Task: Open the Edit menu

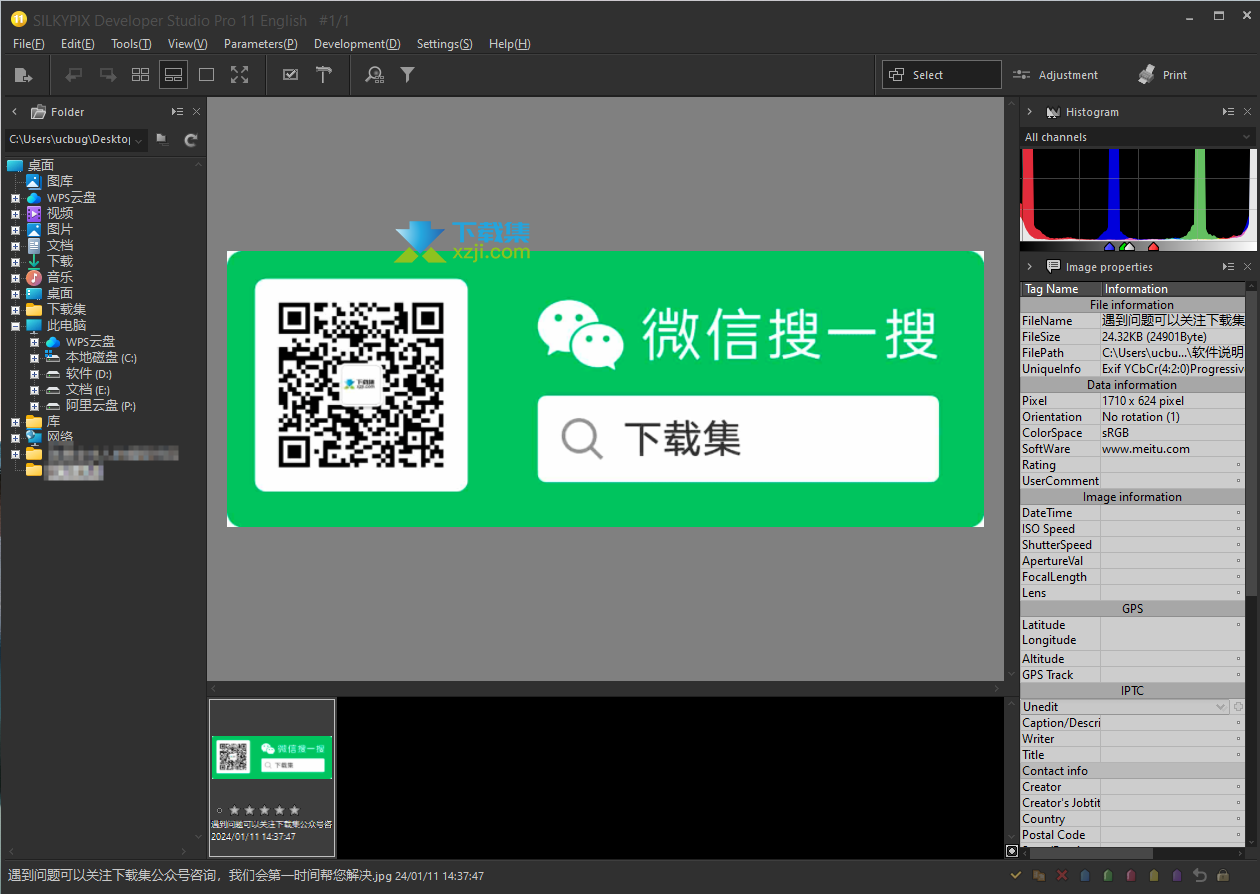Action: click(78, 44)
